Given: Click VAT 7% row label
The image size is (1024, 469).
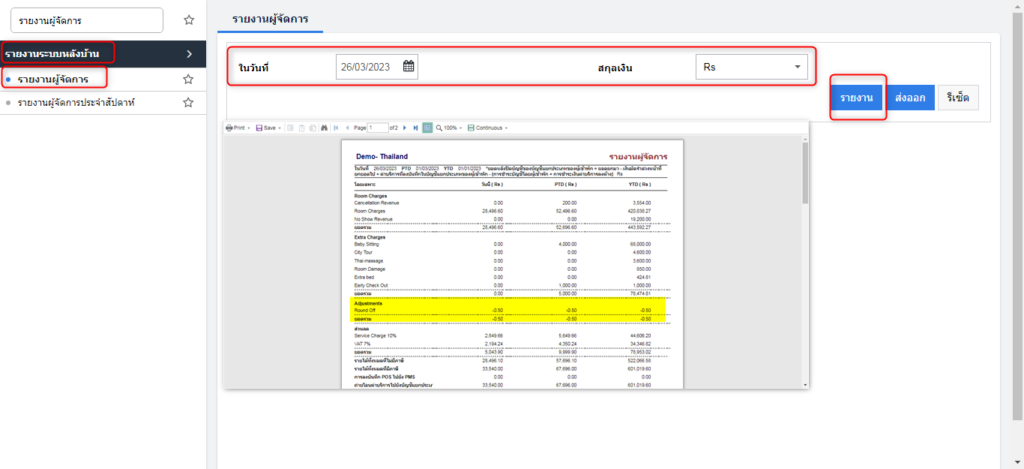Looking at the screenshot, I should pos(362,344).
